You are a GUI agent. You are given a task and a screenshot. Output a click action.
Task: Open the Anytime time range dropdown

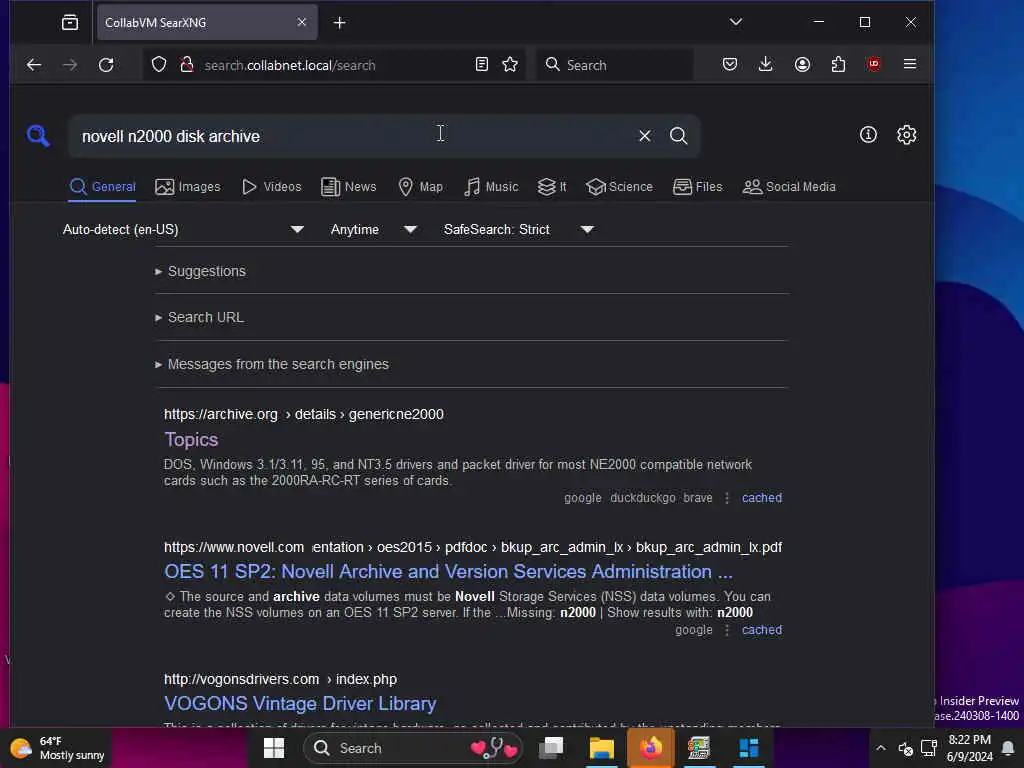(374, 229)
